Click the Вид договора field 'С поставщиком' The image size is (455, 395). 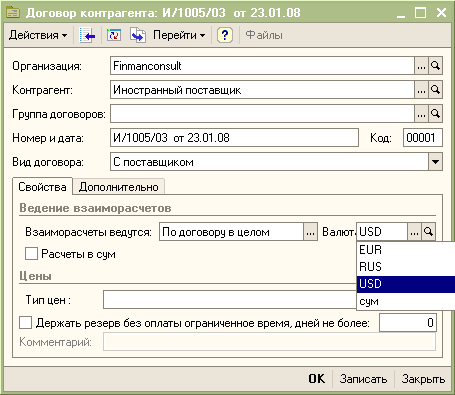pyautogui.click(x=269, y=162)
